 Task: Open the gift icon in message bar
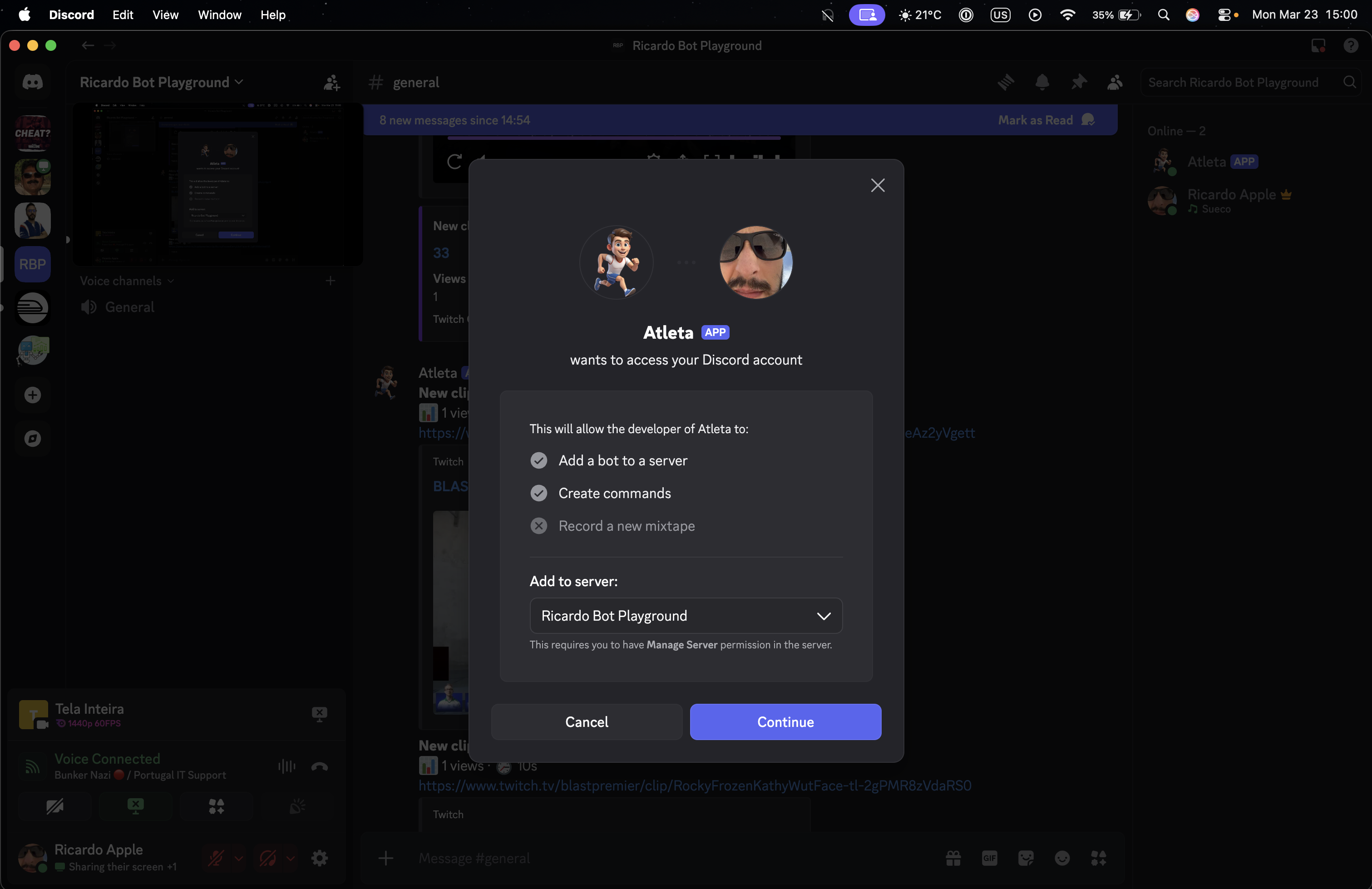(x=953, y=859)
